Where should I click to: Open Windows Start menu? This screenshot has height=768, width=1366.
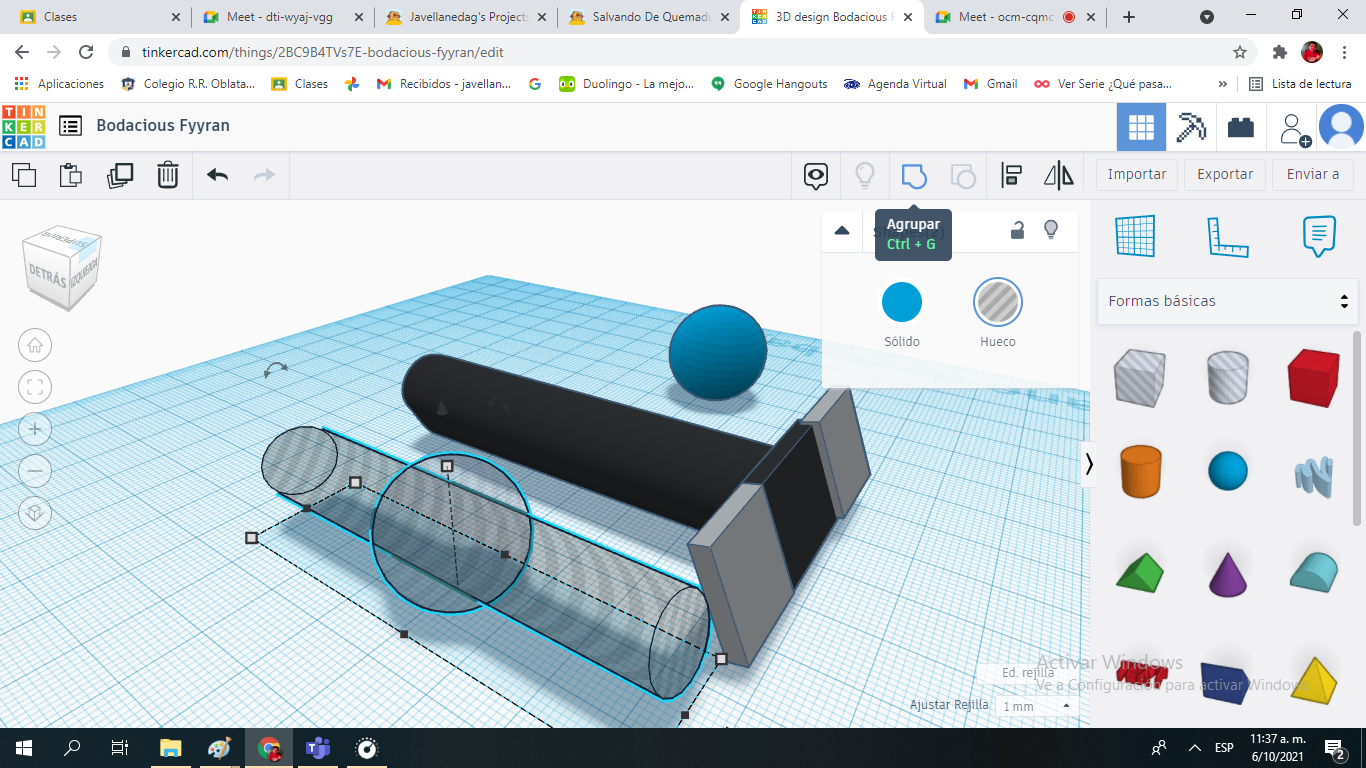[24, 747]
